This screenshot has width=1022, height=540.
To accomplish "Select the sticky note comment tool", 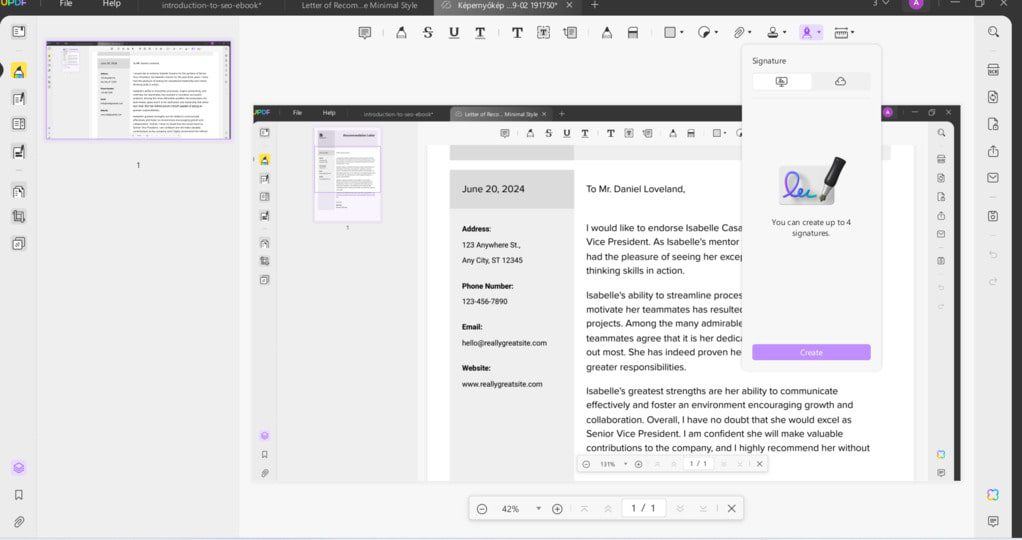I will pyautogui.click(x=365, y=32).
